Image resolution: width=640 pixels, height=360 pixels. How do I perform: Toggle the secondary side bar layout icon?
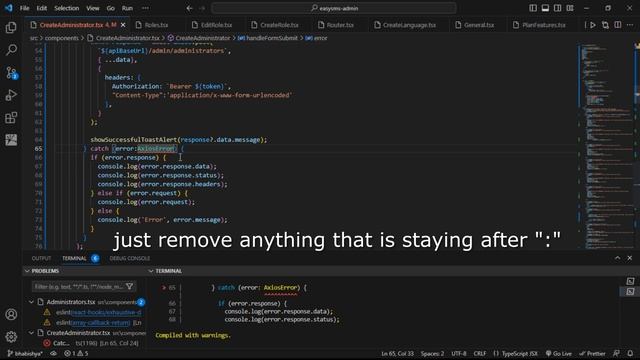coord(558,8)
